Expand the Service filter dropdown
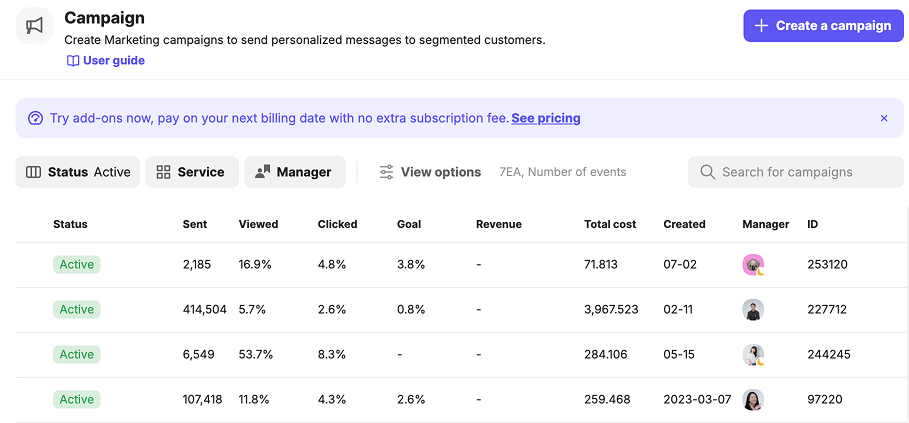Viewport: 909px width, 423px height. [191, 172]
